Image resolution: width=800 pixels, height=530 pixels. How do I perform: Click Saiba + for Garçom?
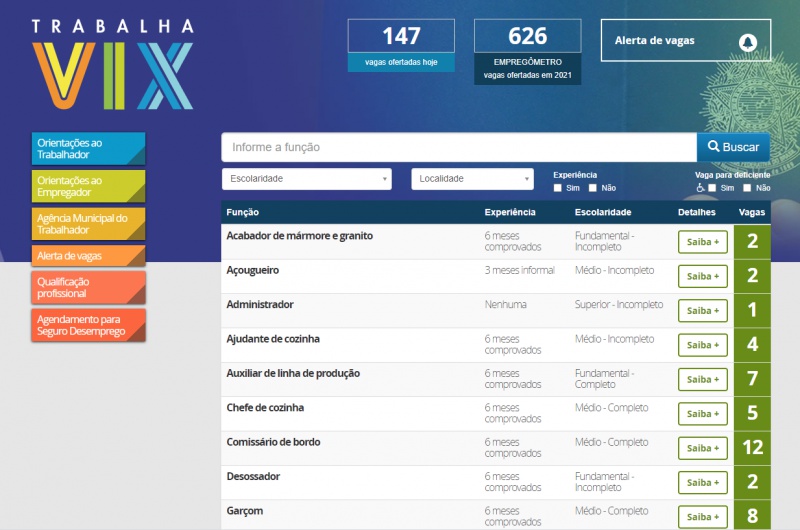pyautogui.click(x=703, y=517)
